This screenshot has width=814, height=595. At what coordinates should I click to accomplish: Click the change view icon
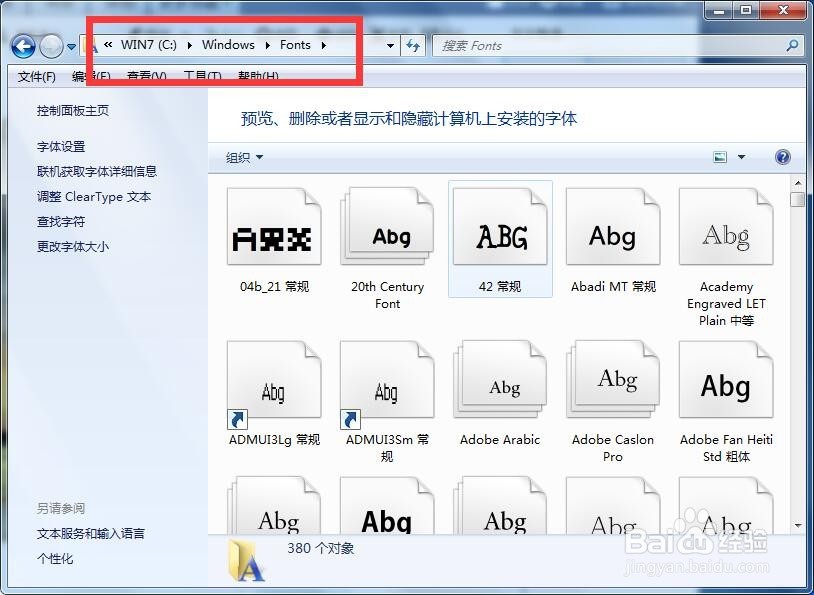[720, 157]
